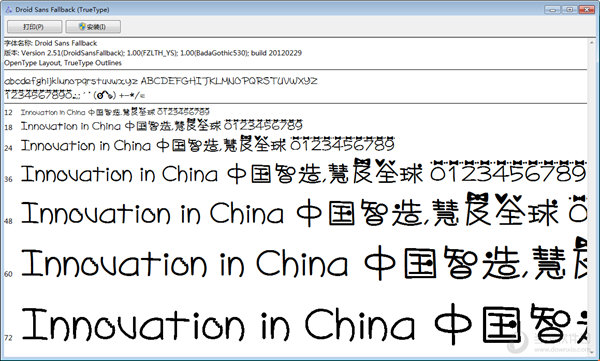Maximize the font preview window
Image resolution: width=600 pixels, height=361 pixels.
[x=569, y=10]
